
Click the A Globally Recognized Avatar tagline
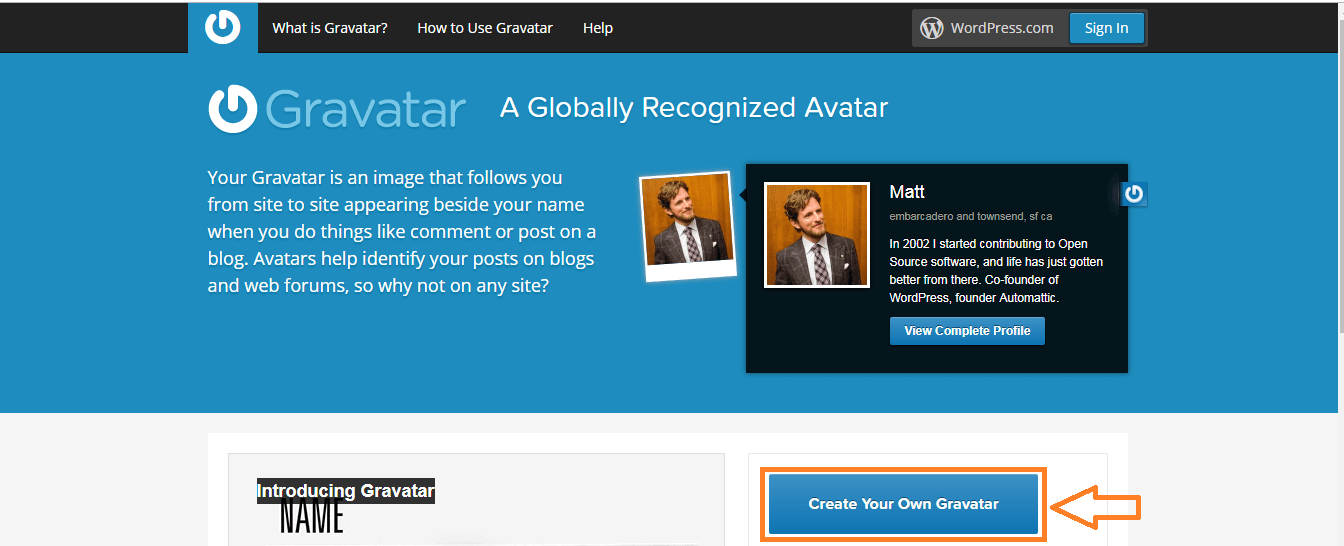[x=694, y=108]
